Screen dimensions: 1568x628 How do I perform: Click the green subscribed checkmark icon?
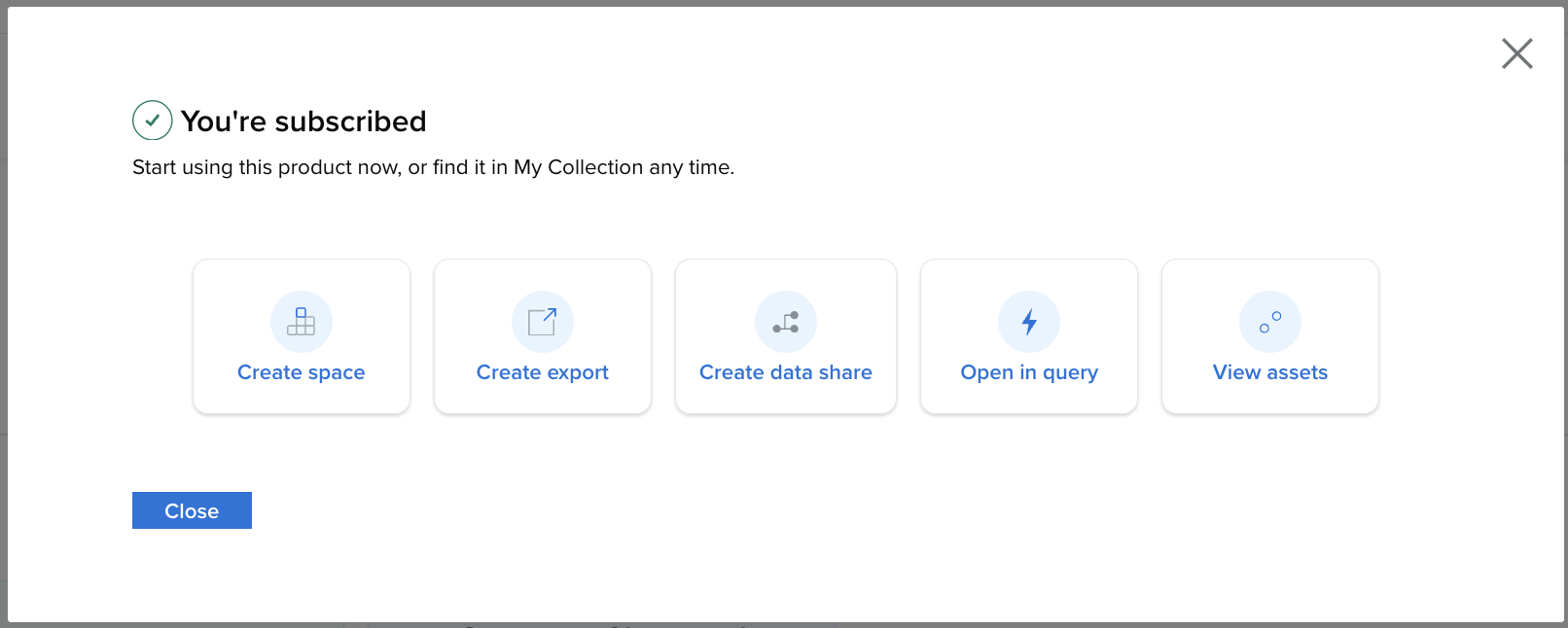point(153,121)
